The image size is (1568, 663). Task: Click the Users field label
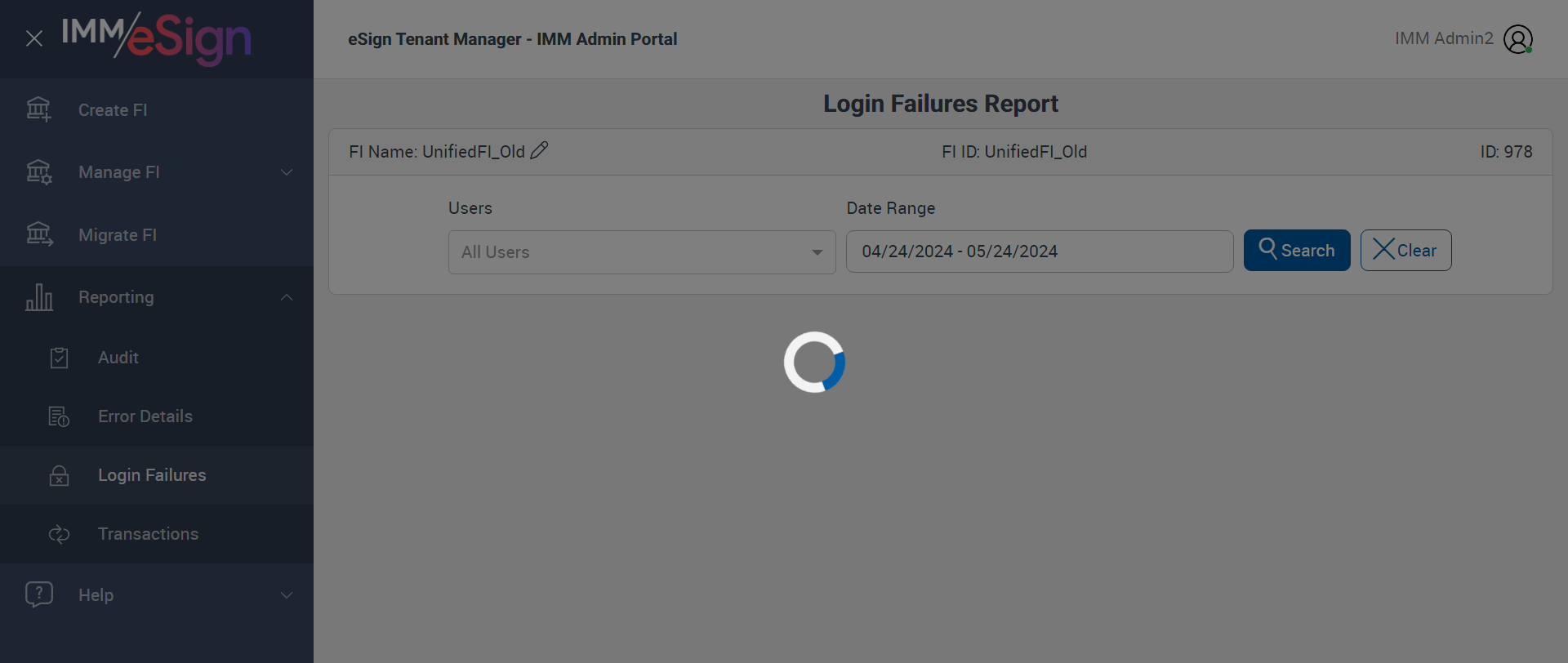(x=470, y=208)
